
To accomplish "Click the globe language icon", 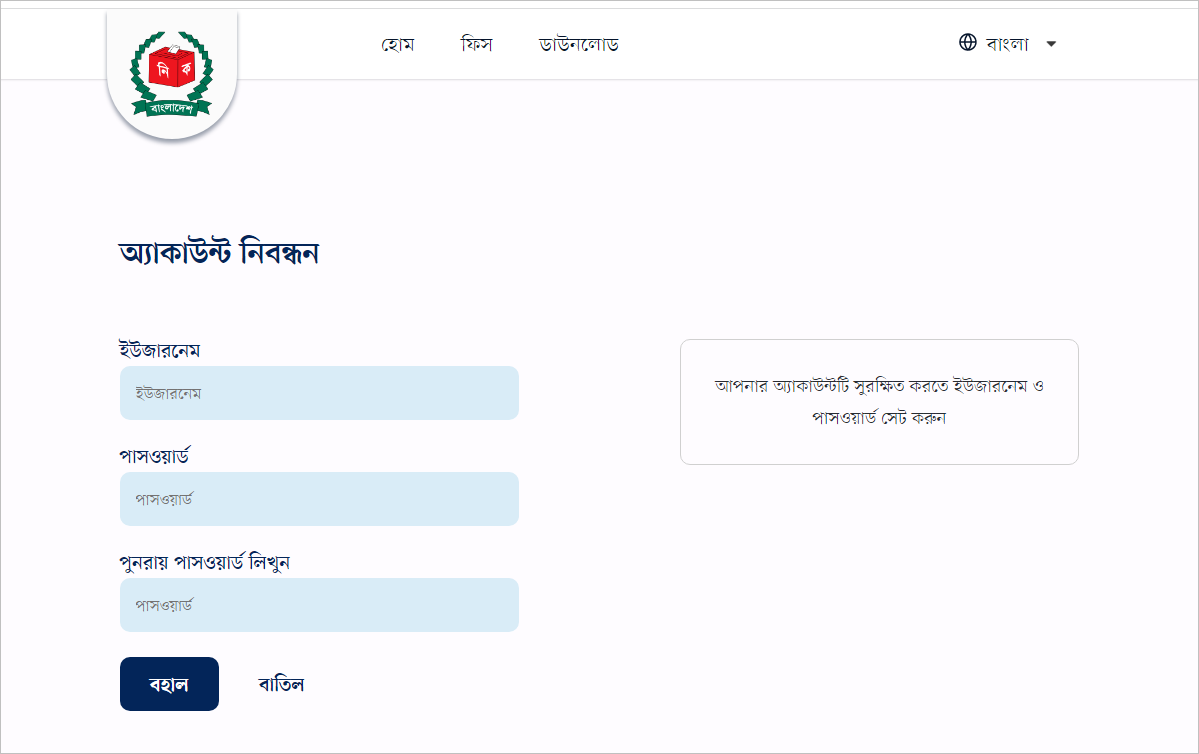I will click(x=967, y=43).
